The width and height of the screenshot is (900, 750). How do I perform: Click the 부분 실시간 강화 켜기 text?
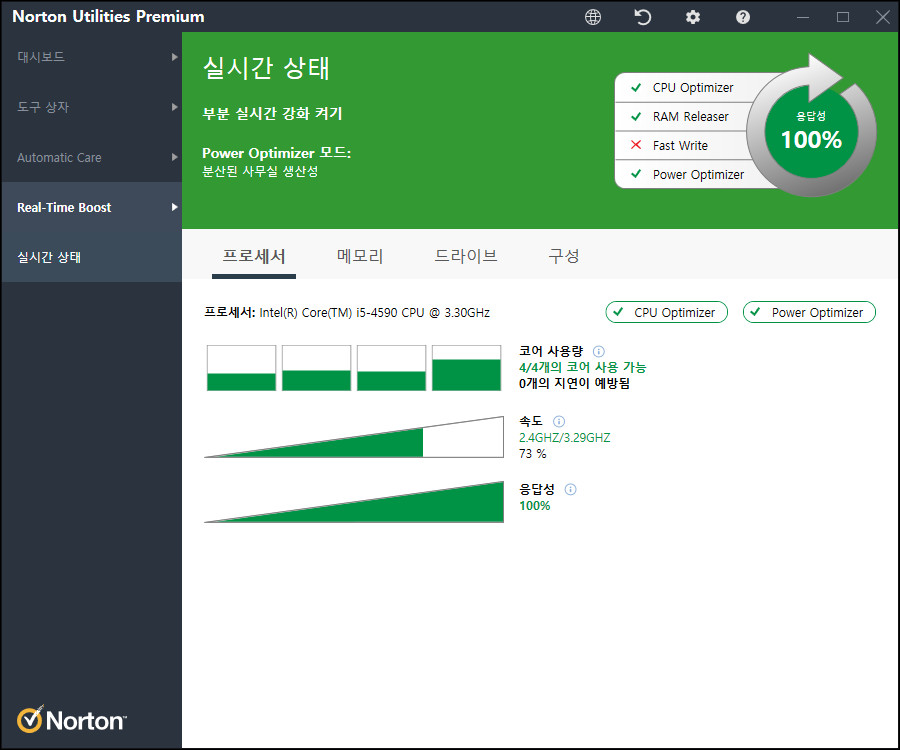(x=272, y=114)
